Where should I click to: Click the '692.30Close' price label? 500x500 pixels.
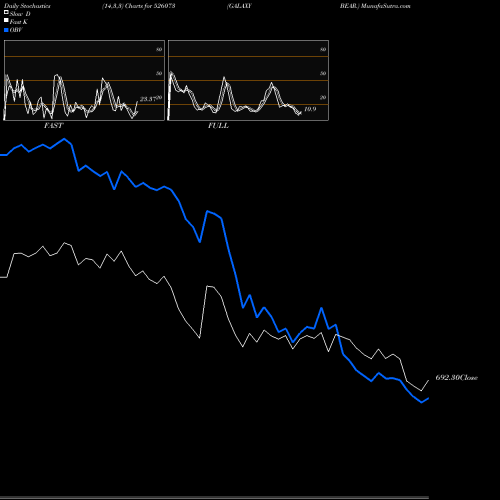[x=457, y=378]
